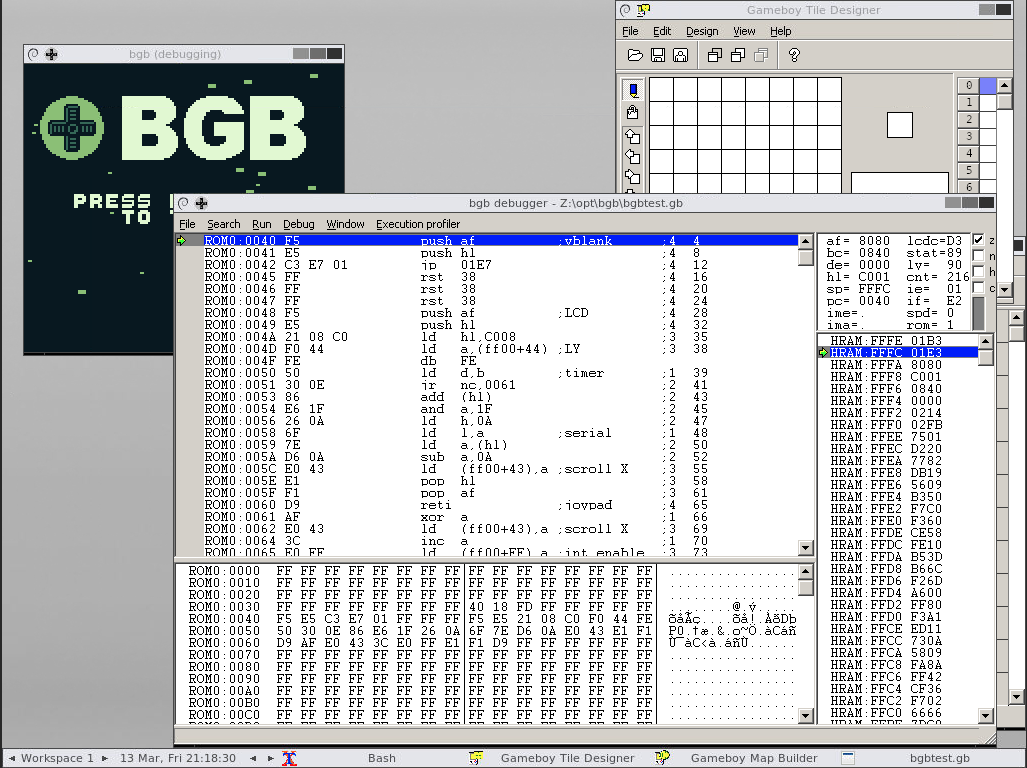Open Design menu in Tile Designer
Image resolution: width=1027 pixels, height=768 pixels.
(702, 31)
